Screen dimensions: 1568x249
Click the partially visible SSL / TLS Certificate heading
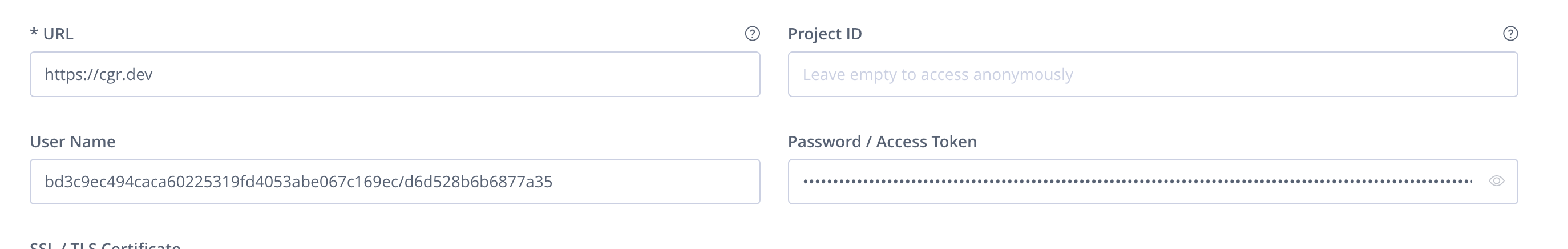[104, 246]
